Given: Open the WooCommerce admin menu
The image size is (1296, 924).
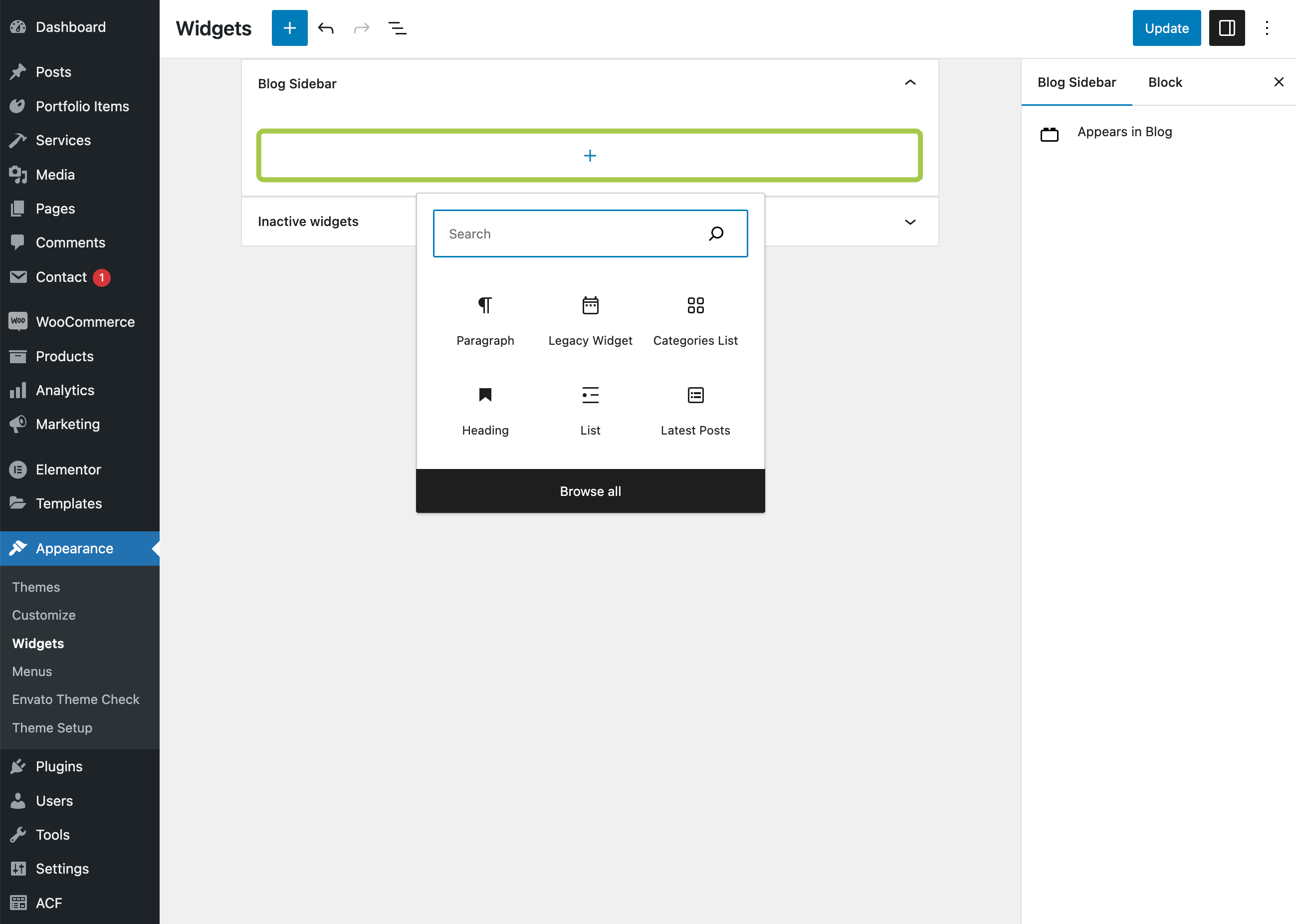Looking at the screenshot, I should (85, 322).
